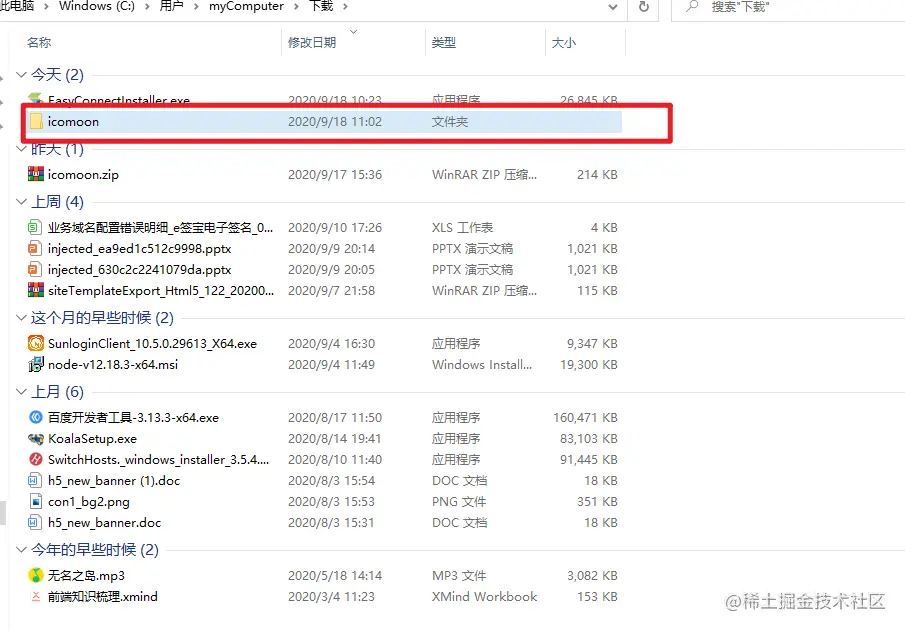This screenshot has height=631, width=905.
Task: Click the 无名之岛.mp3 music icon
Action: [x=36, y=575]
